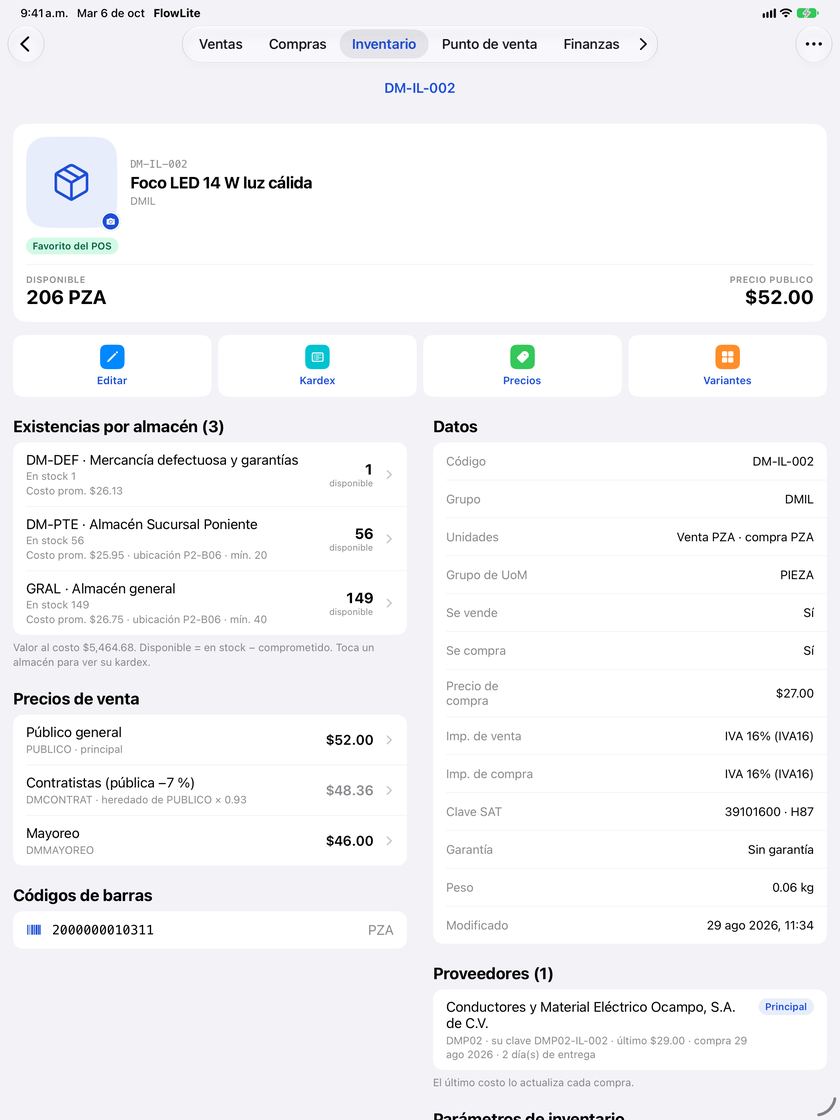The image size is (840, 1120).
Task: Expand GRAL Almacén general chevron
Action: (389, 603)
